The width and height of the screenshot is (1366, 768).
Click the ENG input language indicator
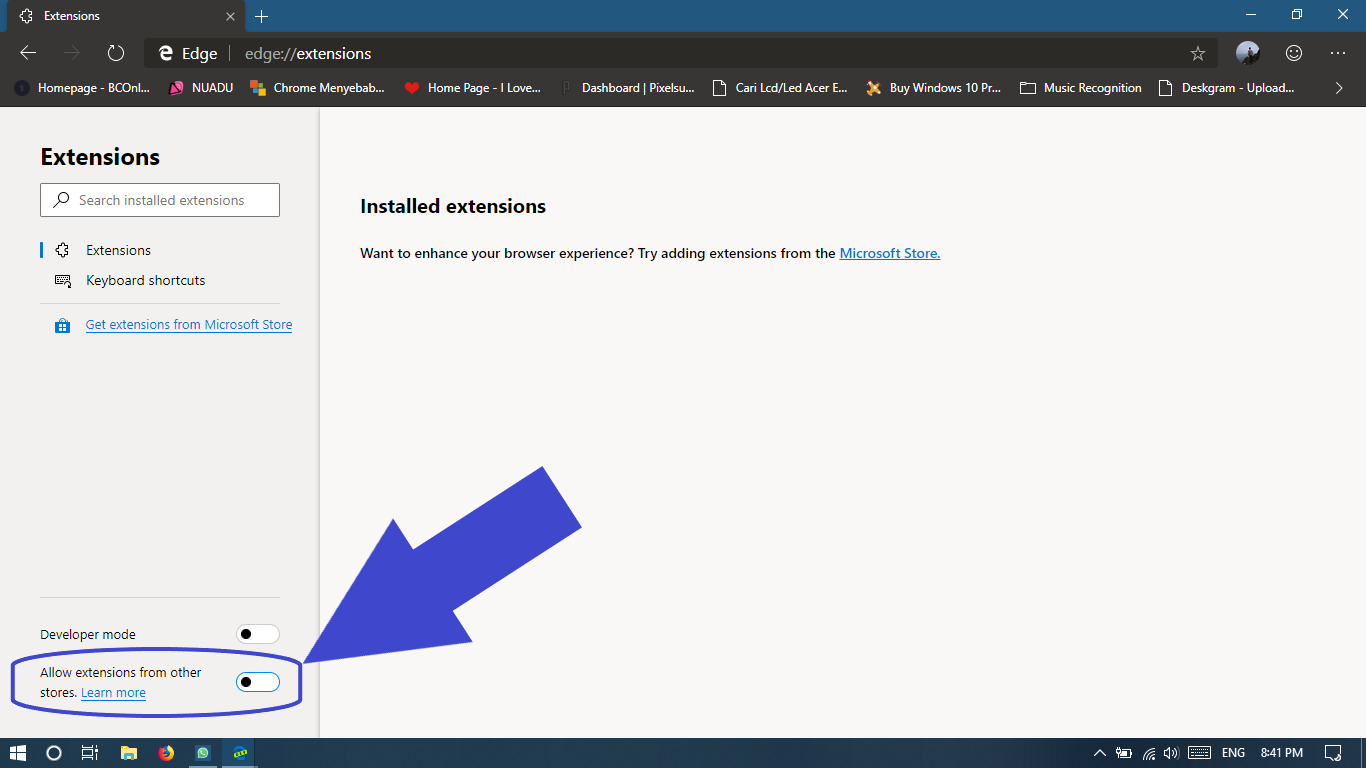1233,753
